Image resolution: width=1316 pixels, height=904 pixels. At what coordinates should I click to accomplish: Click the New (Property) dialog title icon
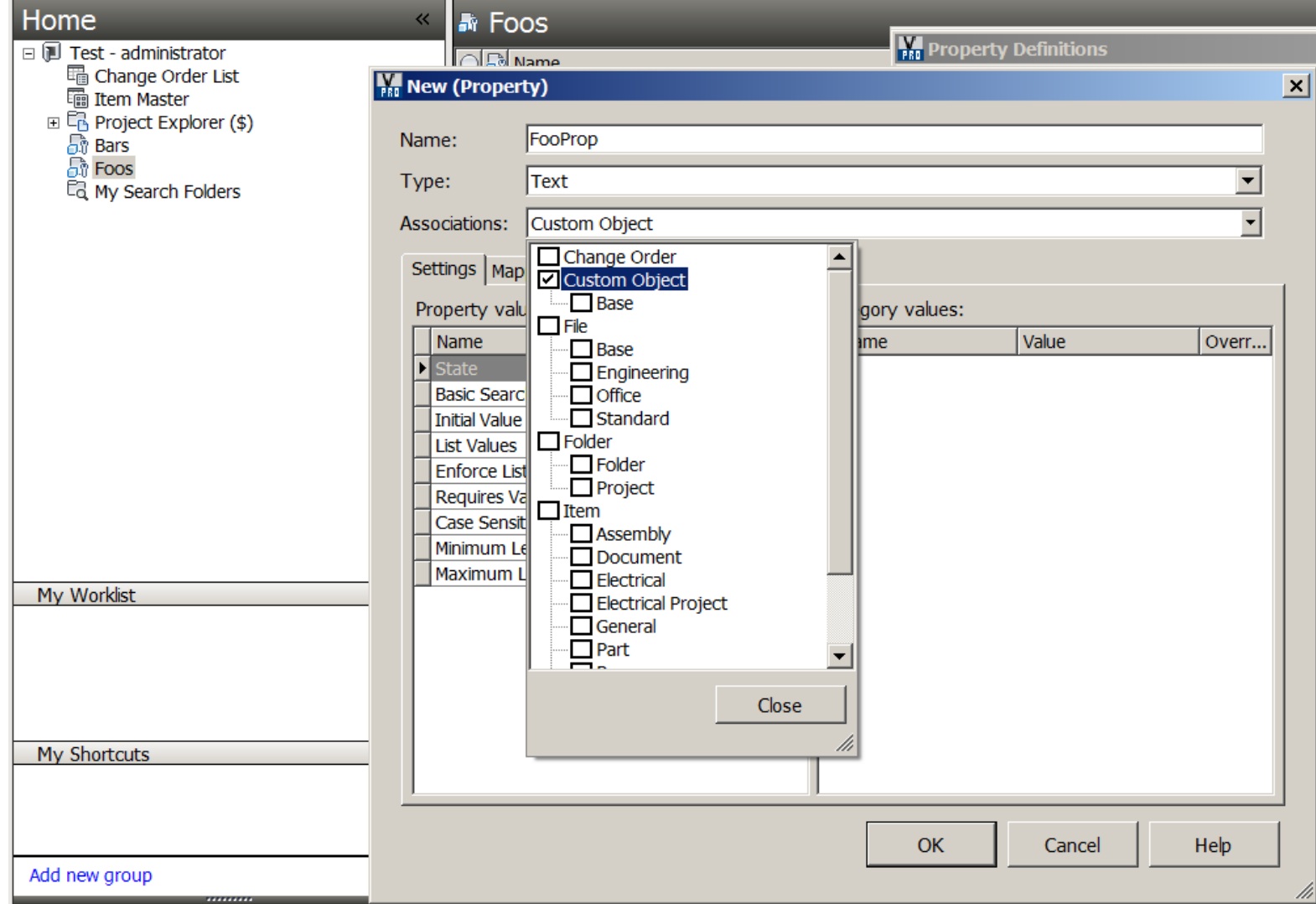pyautogui.click(x=389, y=86)
